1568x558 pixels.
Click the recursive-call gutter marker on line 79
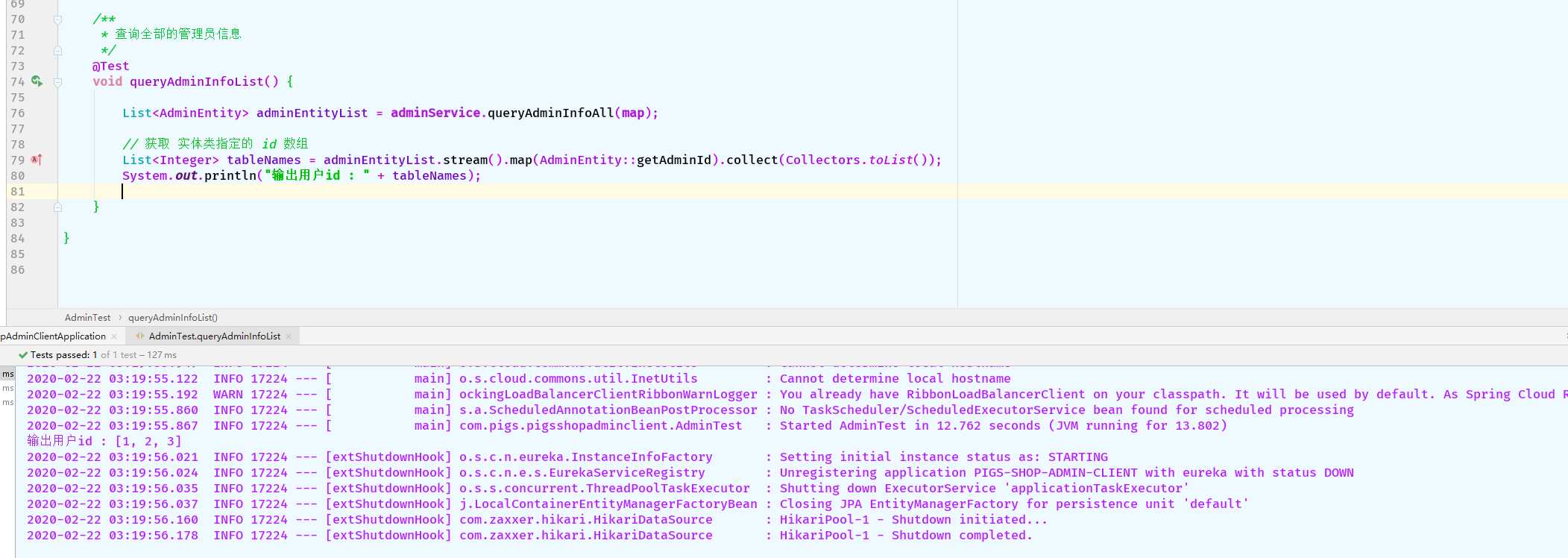pyautogui.click(x=37, y=160)
